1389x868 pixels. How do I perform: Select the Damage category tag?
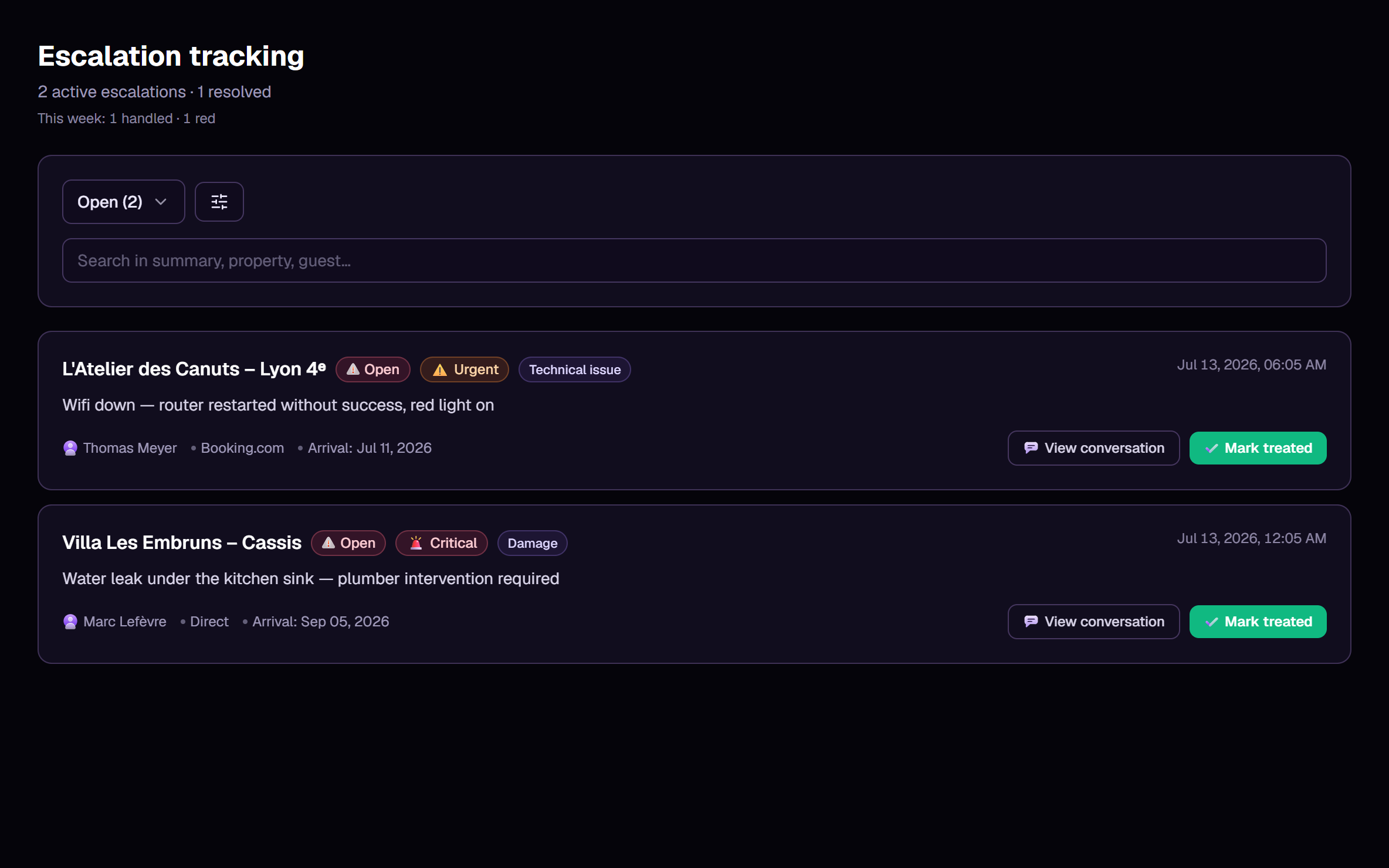[533, 543]
